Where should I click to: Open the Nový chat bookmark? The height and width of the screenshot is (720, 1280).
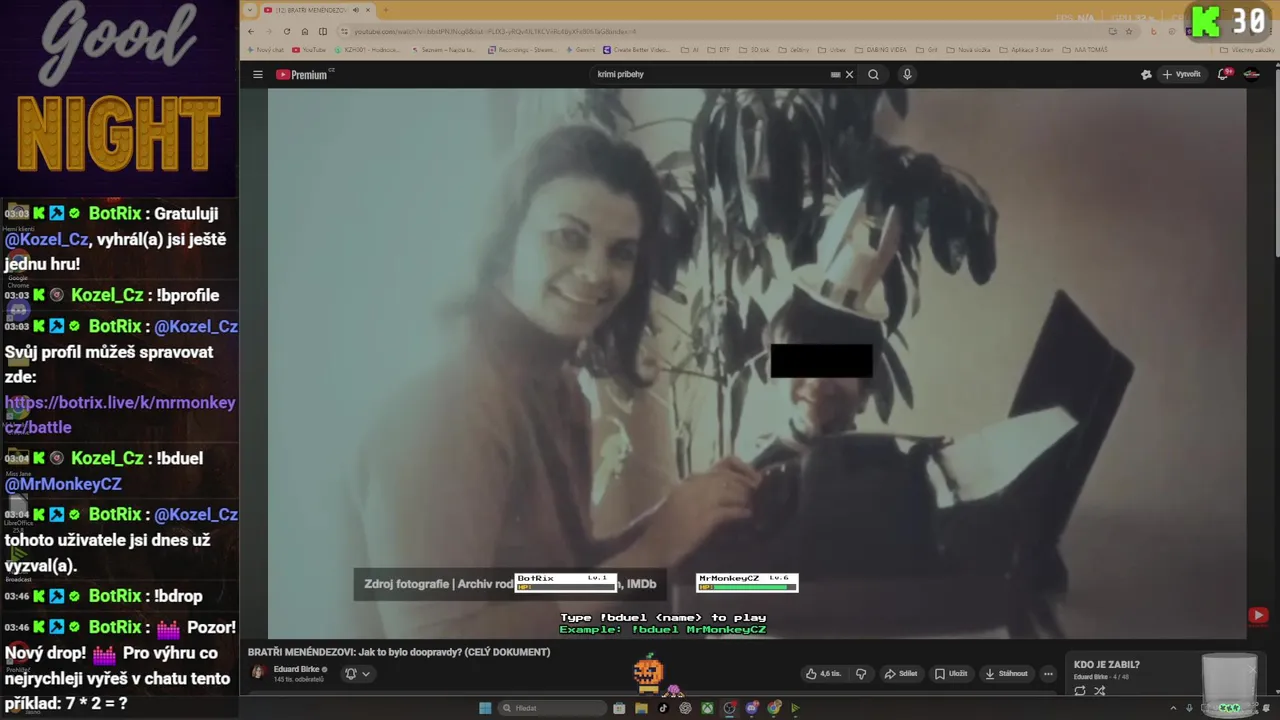click(x=265, y=50)
